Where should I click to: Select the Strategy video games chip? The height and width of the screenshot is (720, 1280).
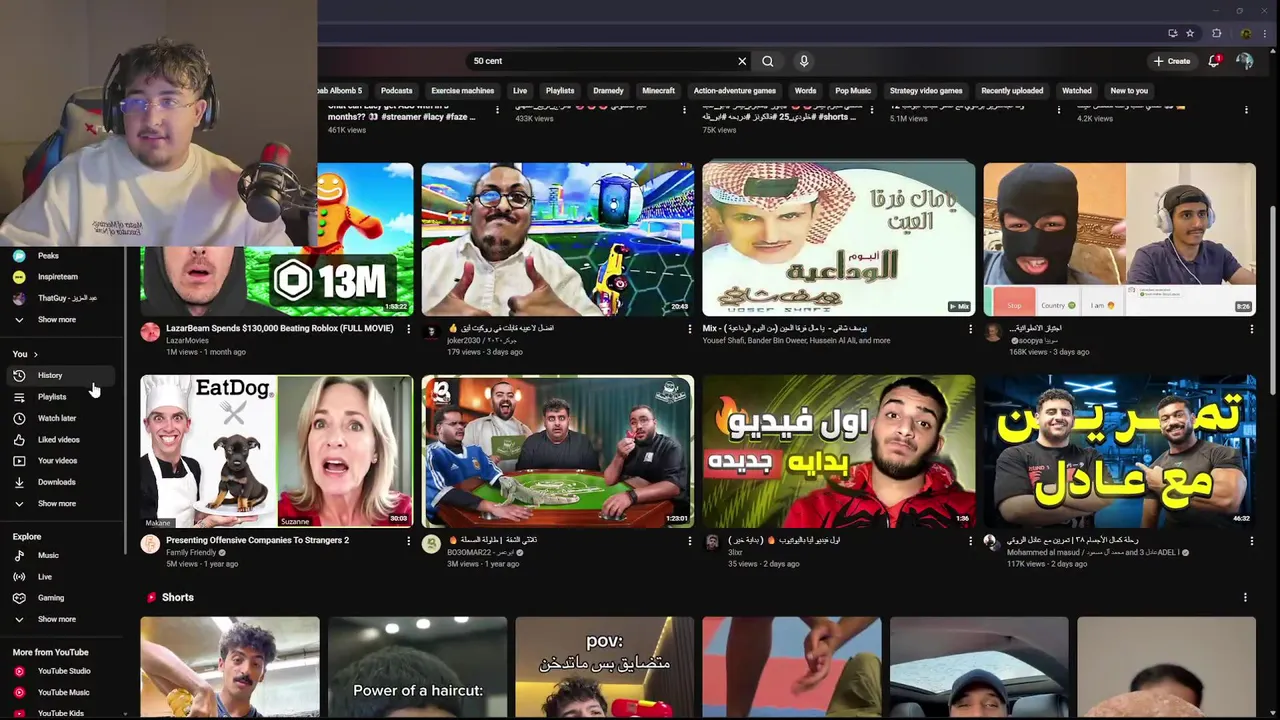[x=926, y=91]
